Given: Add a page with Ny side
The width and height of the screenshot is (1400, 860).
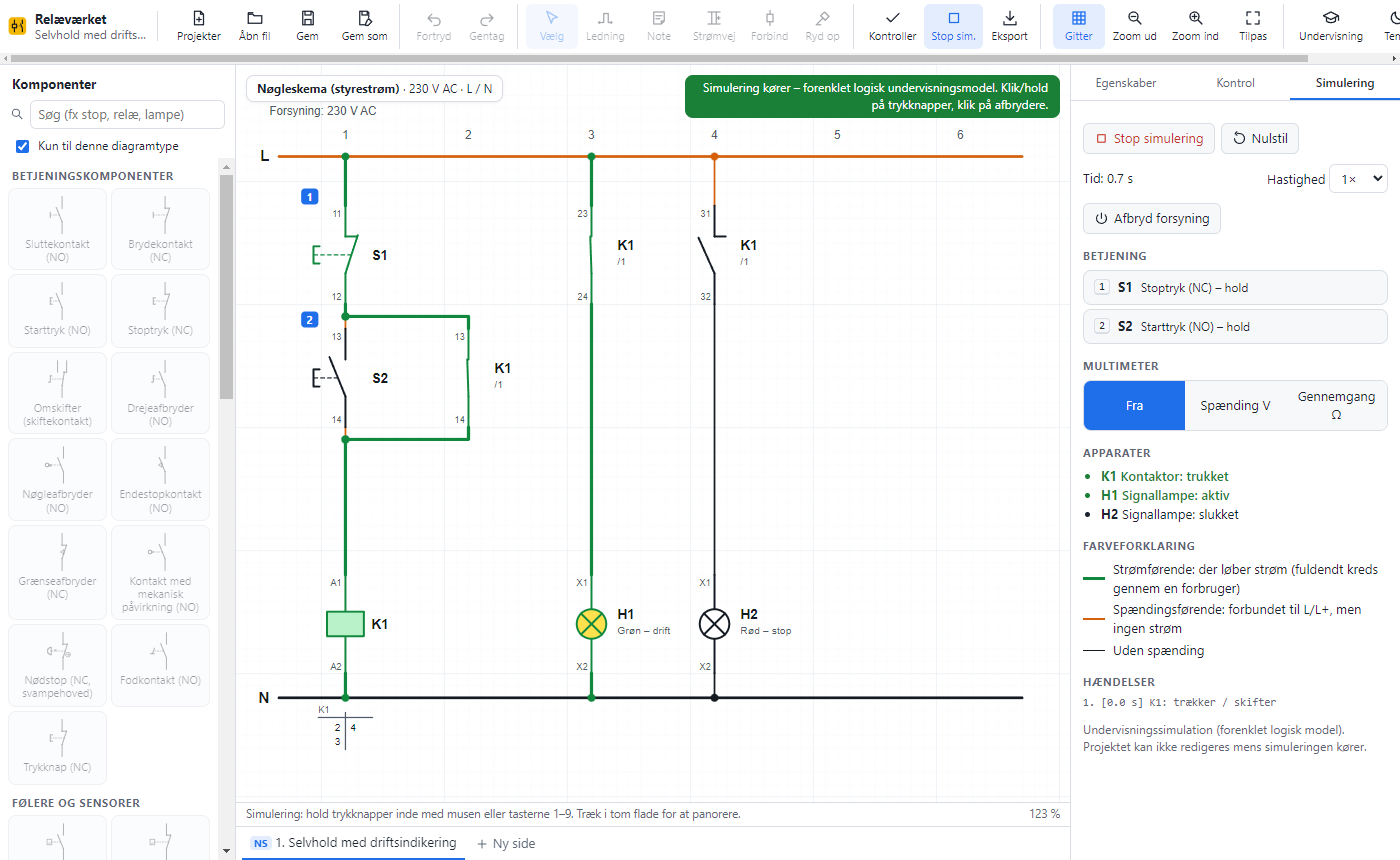Looking at the screenshot, I should 506,843.
